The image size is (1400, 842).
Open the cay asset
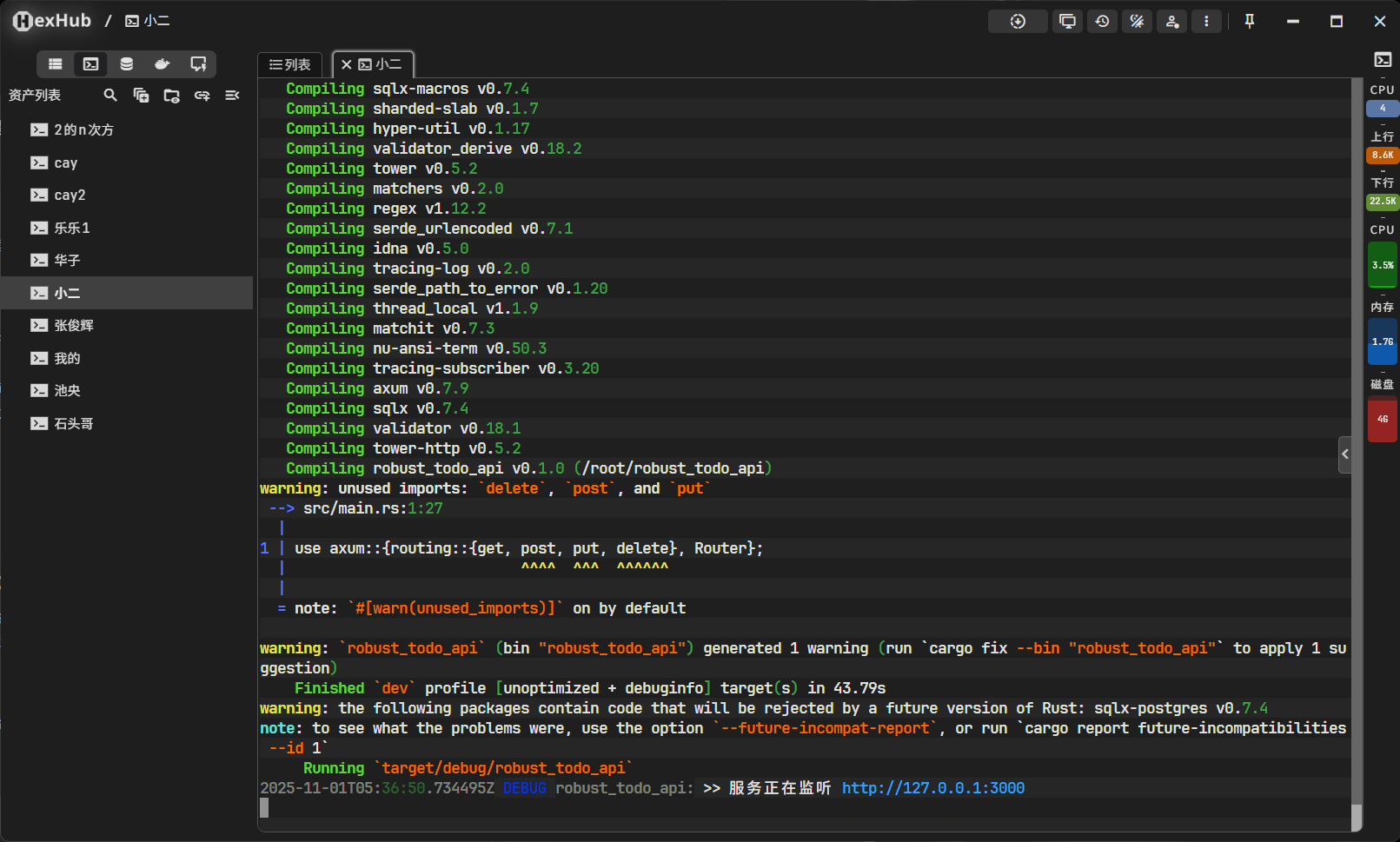(127, 163)
